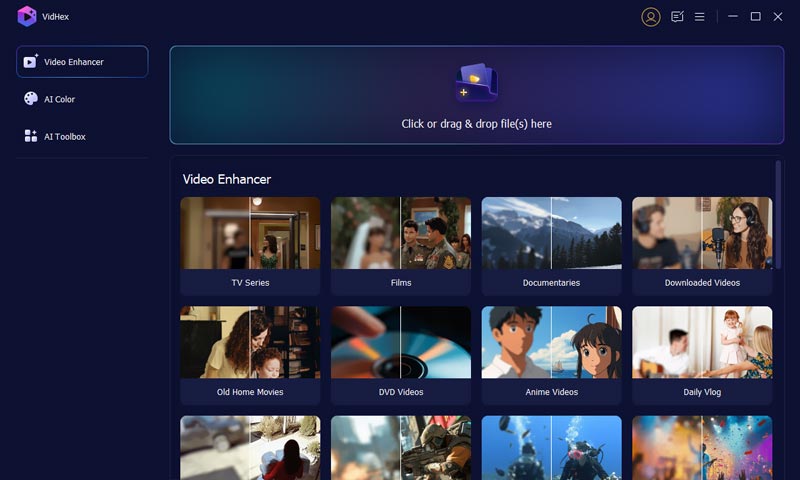Image resolution: width=800 pixels, height=480 pixels.
Task: Click the add-file folder icon
Action: [x=477, y=82]
